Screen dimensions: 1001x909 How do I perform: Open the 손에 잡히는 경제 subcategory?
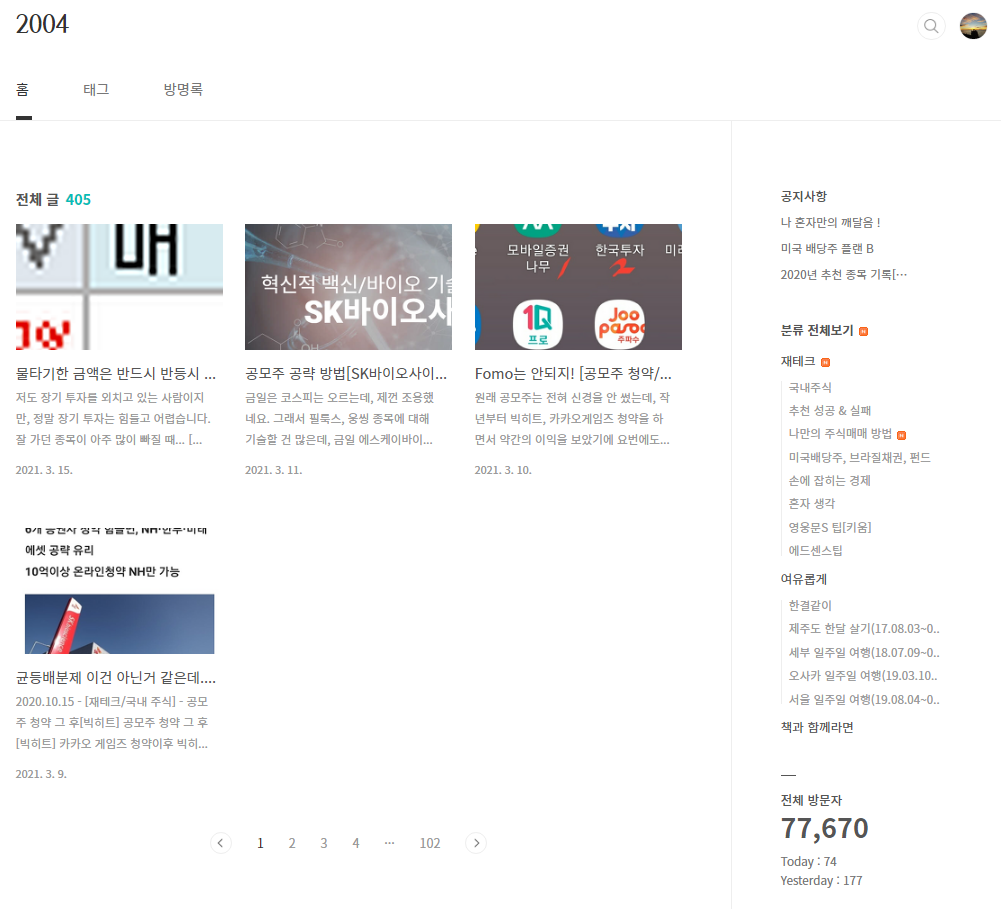click(829, 481)
